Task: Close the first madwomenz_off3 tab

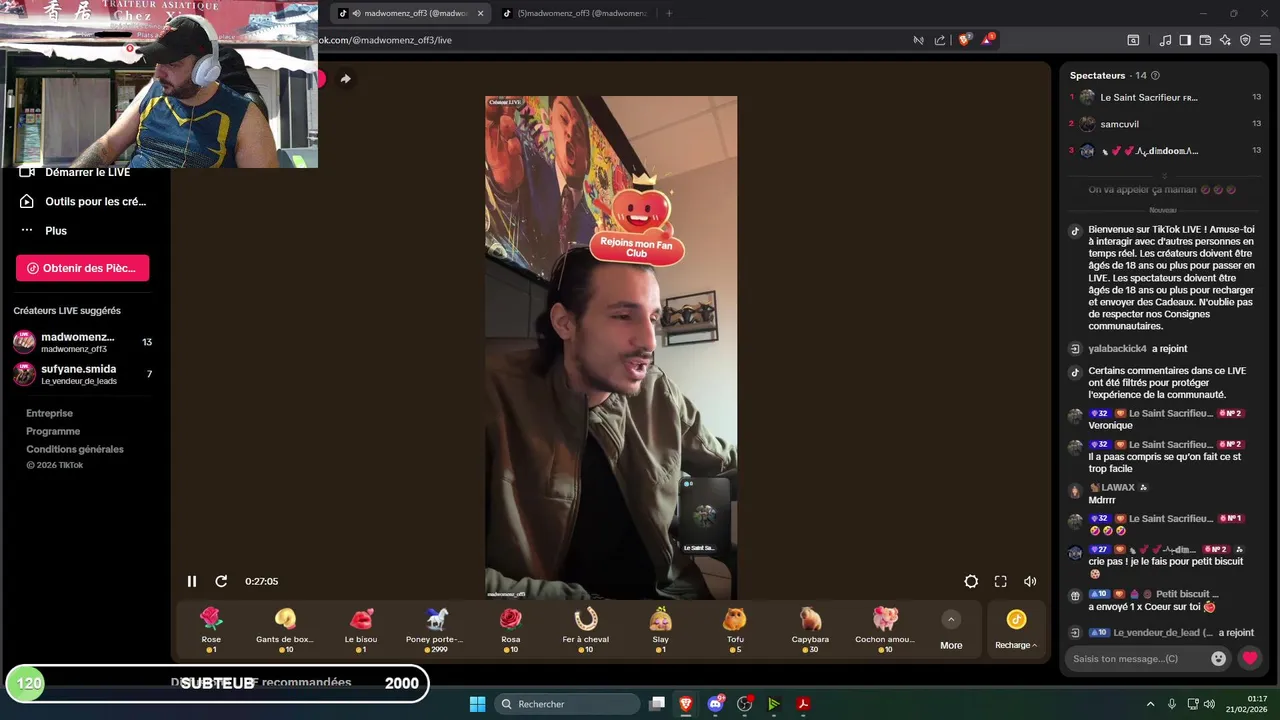Action: (480, 13)
